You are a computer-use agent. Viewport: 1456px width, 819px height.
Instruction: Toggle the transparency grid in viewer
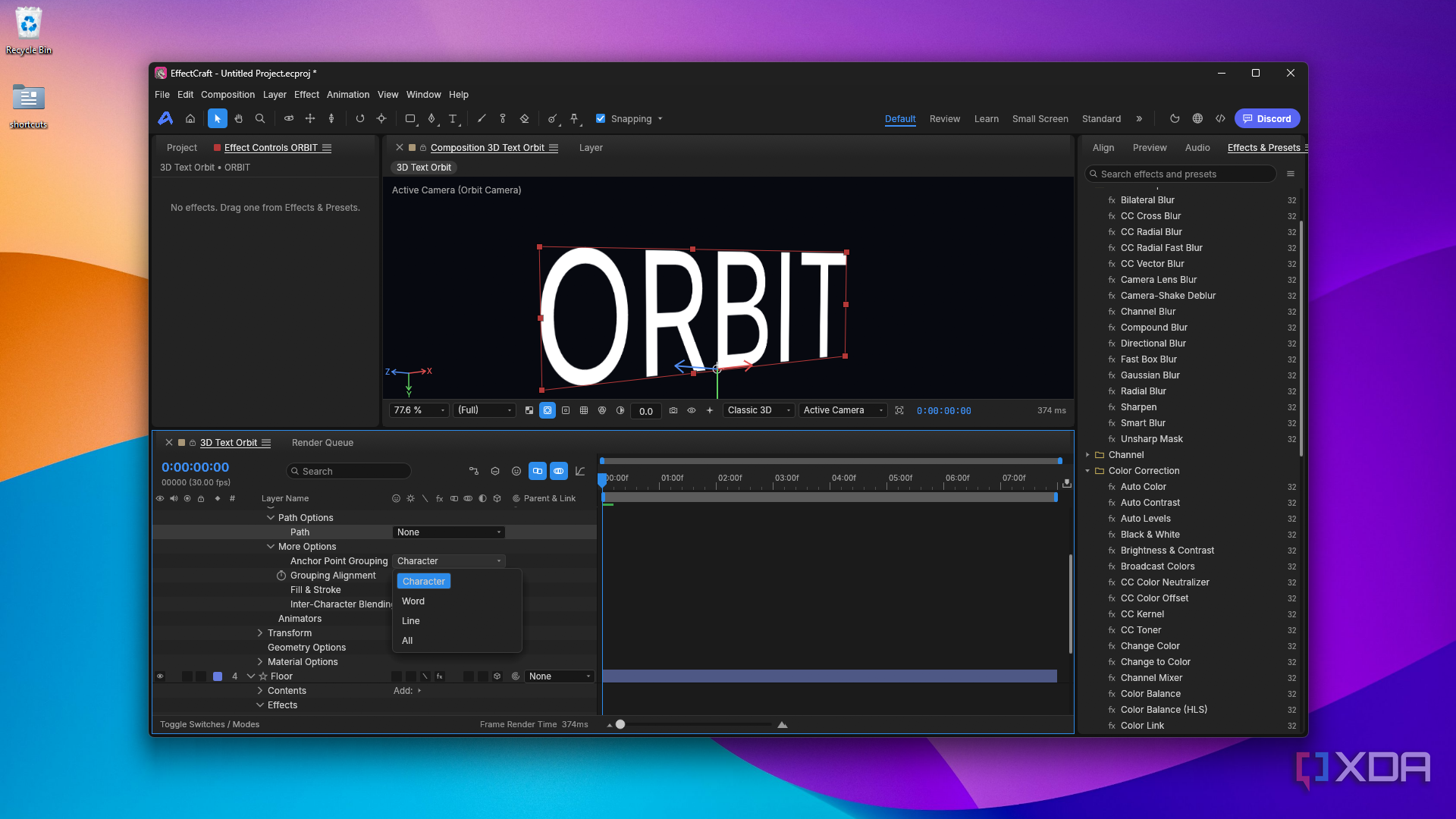[529, 410]
